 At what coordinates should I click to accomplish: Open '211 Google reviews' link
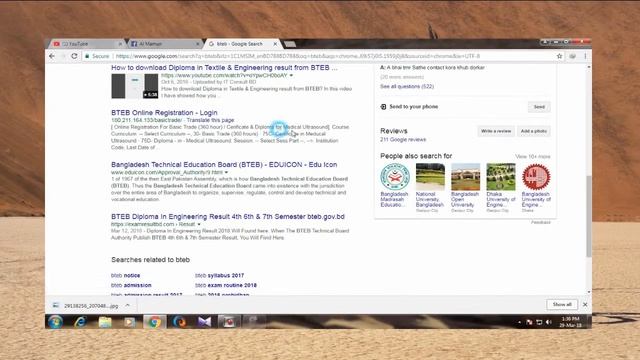click(x=403, y=140)
